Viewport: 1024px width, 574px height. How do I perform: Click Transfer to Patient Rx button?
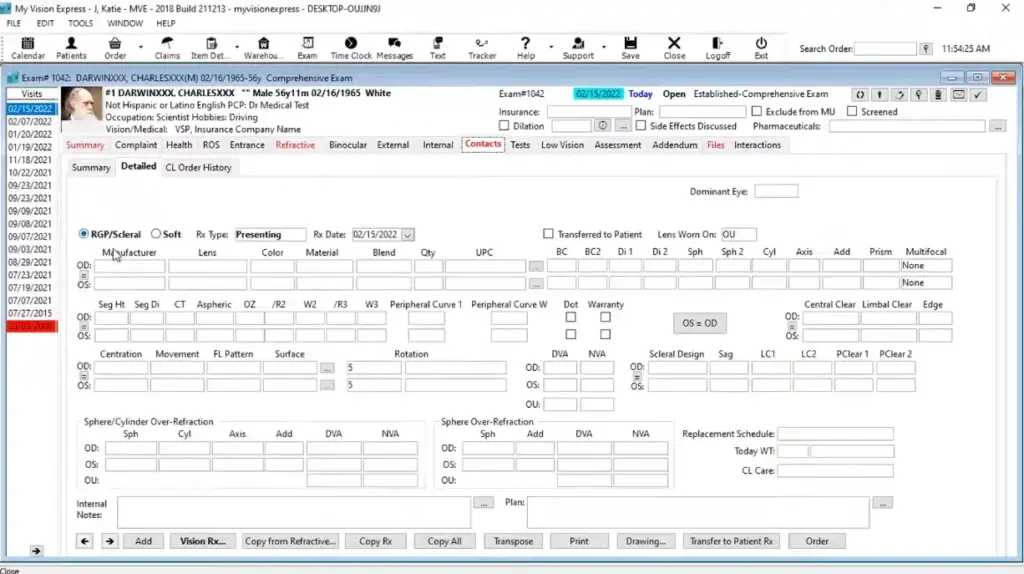point(731,541)
